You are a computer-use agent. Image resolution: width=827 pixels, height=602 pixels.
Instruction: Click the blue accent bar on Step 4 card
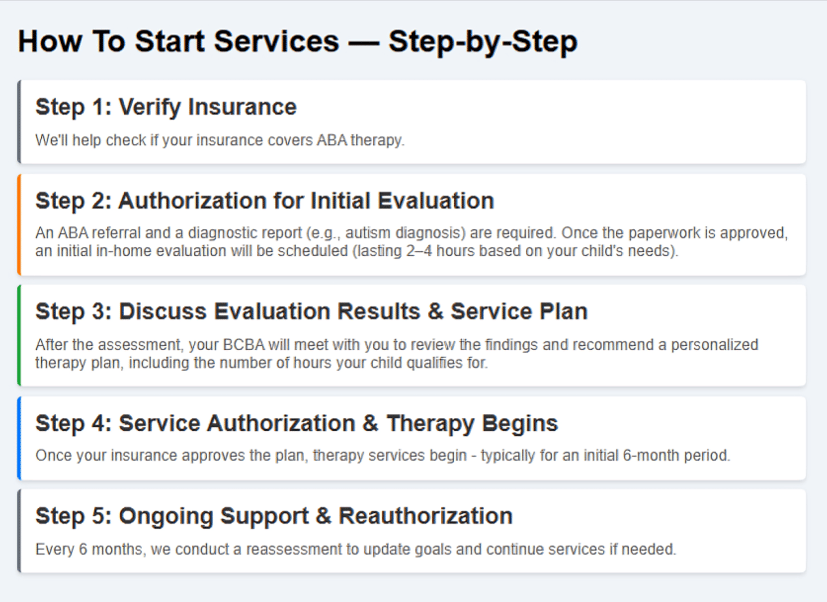19,438
